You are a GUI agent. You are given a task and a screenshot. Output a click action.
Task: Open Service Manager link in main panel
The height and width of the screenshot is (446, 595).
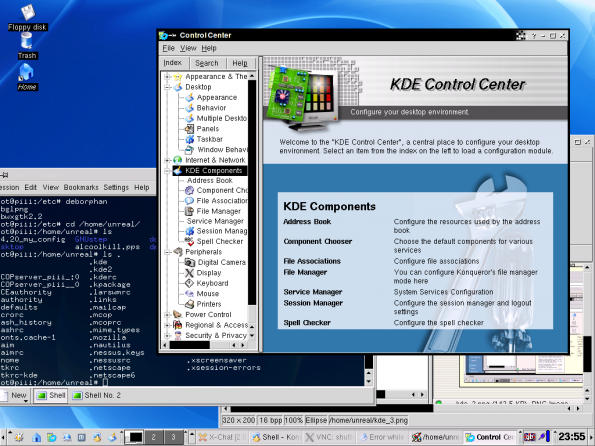[313, 292]
